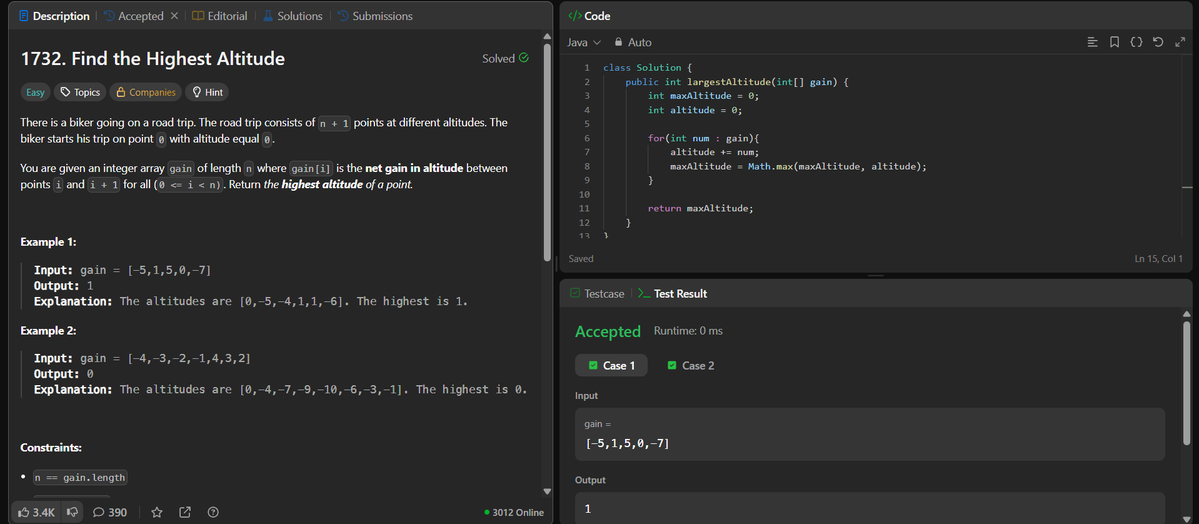Viewport: 1199px width, 524px height.
Task: Upvote the problem with thumbs up
Action: tap(36, 512)
